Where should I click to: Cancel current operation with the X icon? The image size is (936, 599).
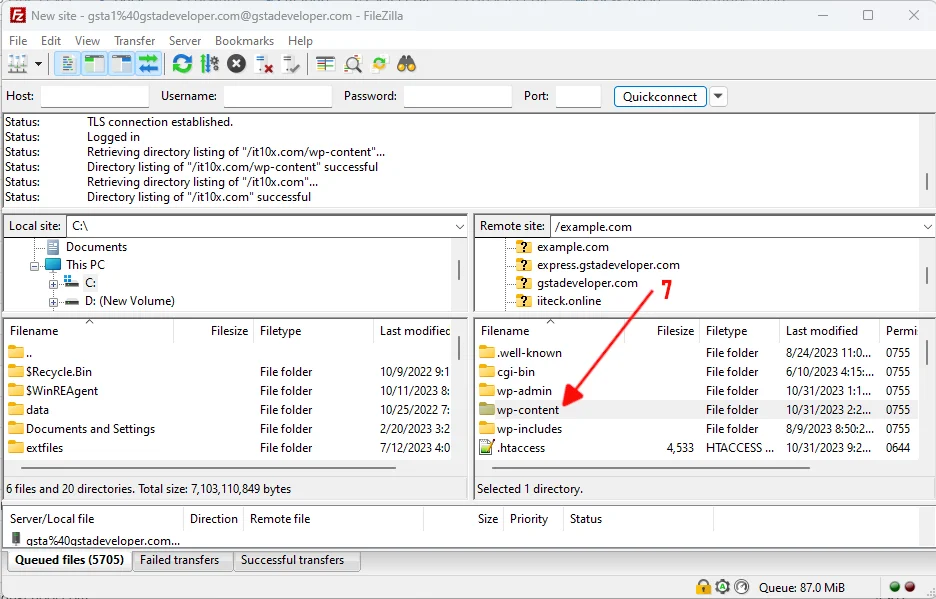coord(236,64)
